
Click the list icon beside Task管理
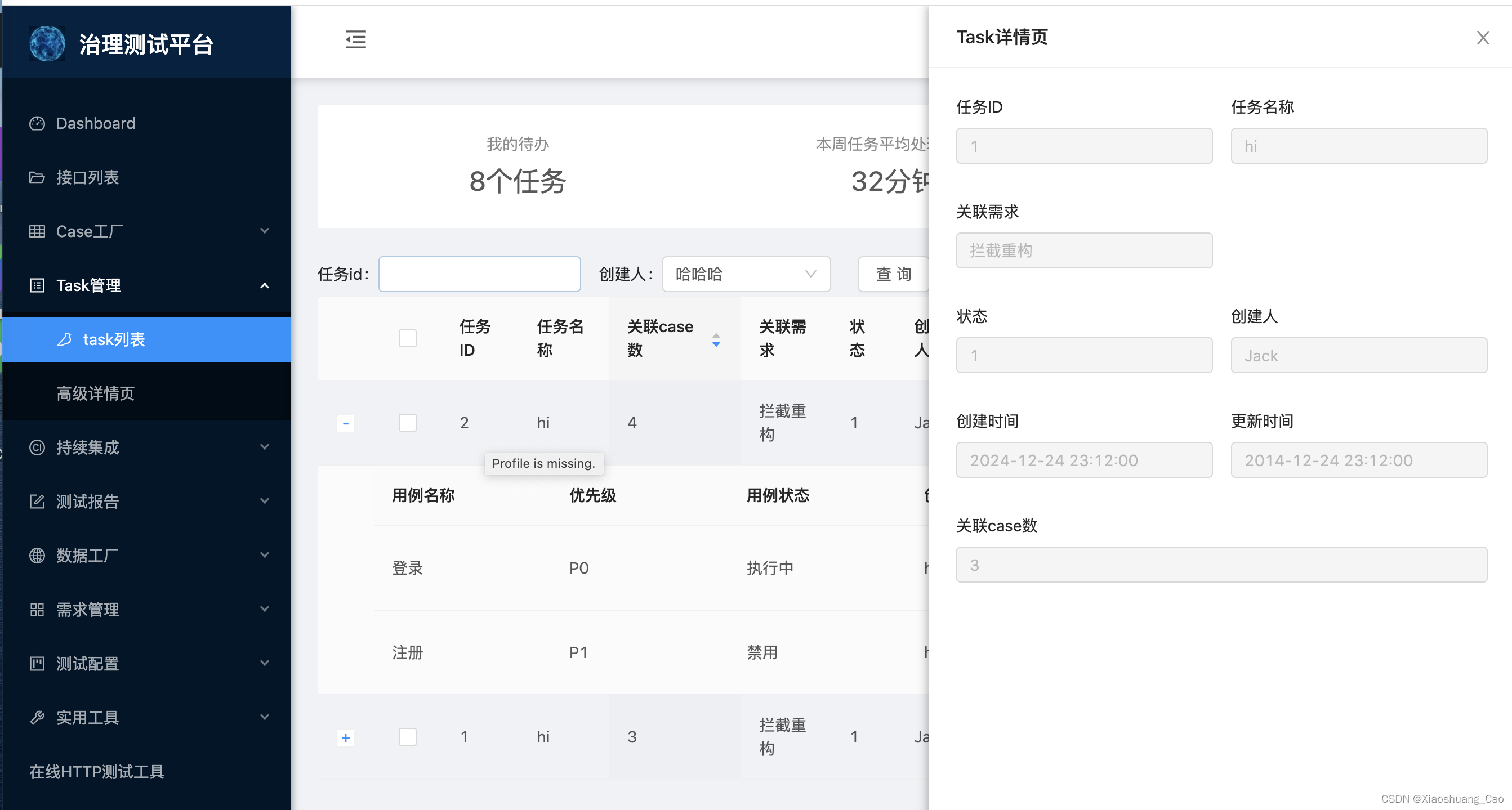coord(37,285)
